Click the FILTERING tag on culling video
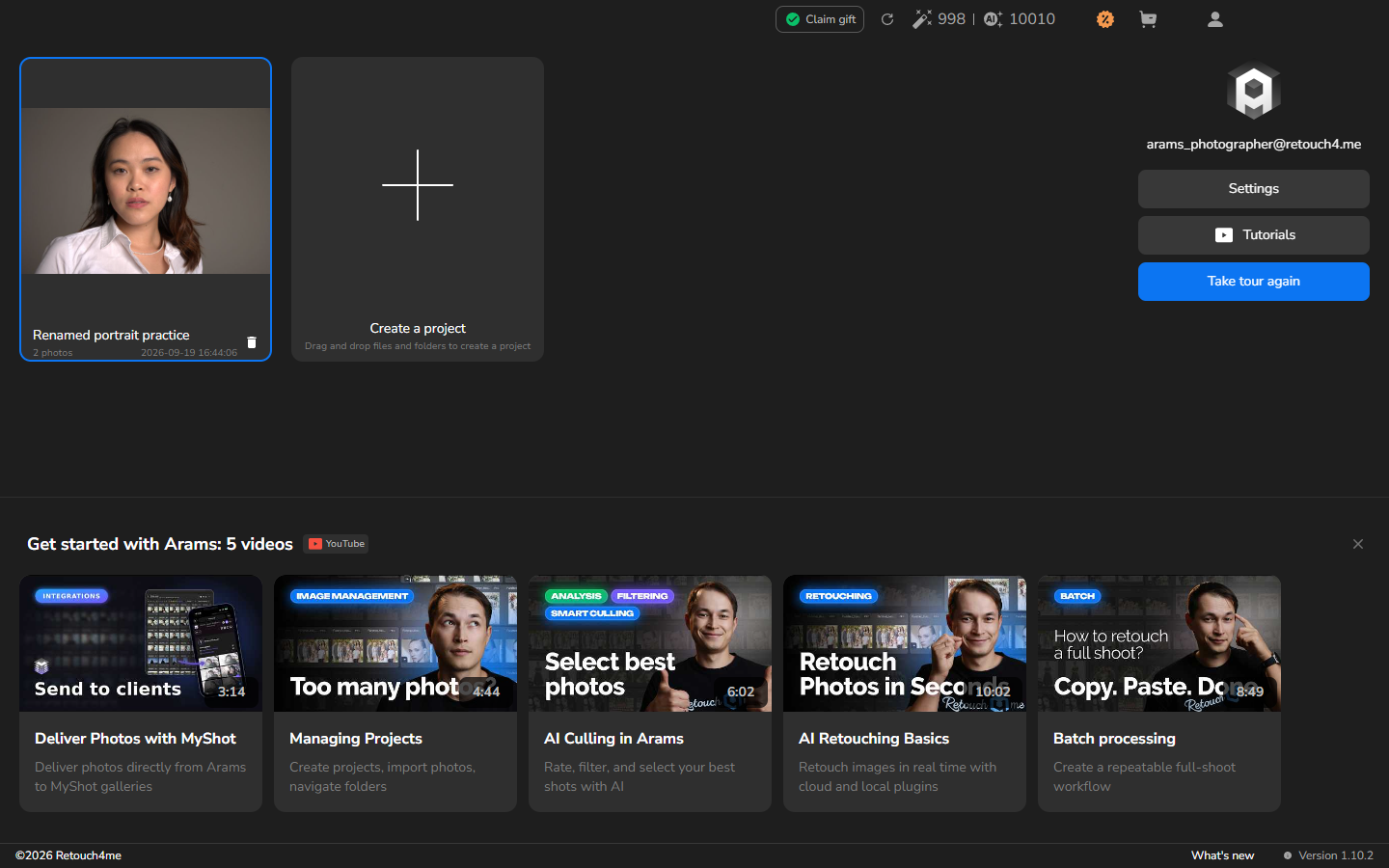 coord(642,596)
